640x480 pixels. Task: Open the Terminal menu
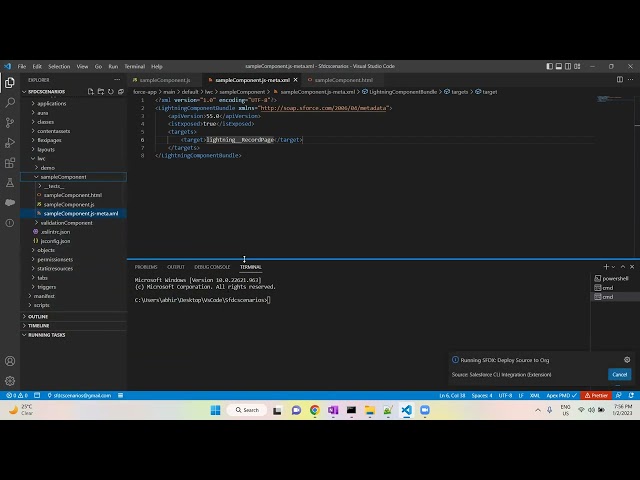point(135,66)
